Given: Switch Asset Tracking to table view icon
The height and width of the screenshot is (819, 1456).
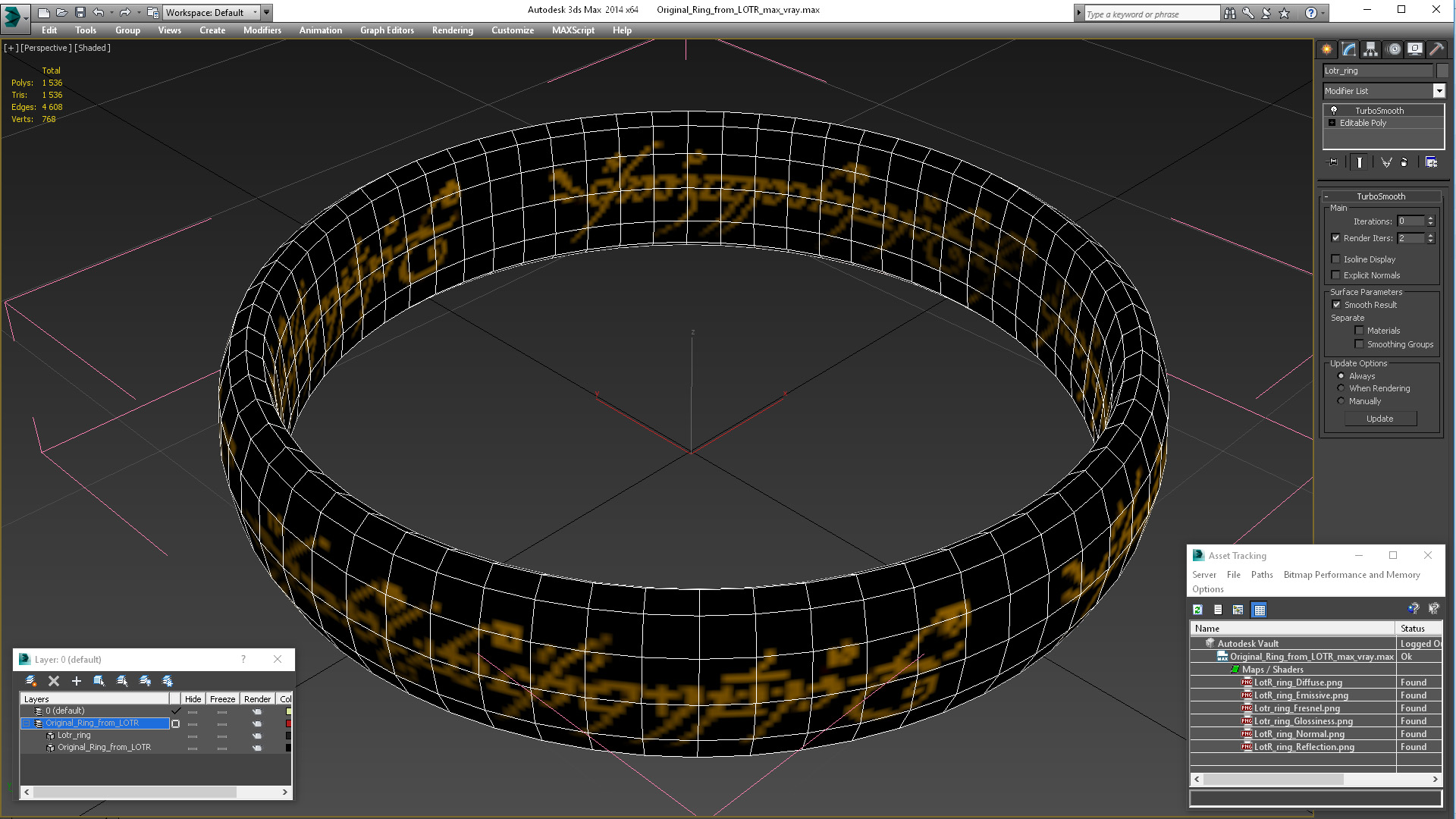Looking at the screenshot, I should 1260,610.
